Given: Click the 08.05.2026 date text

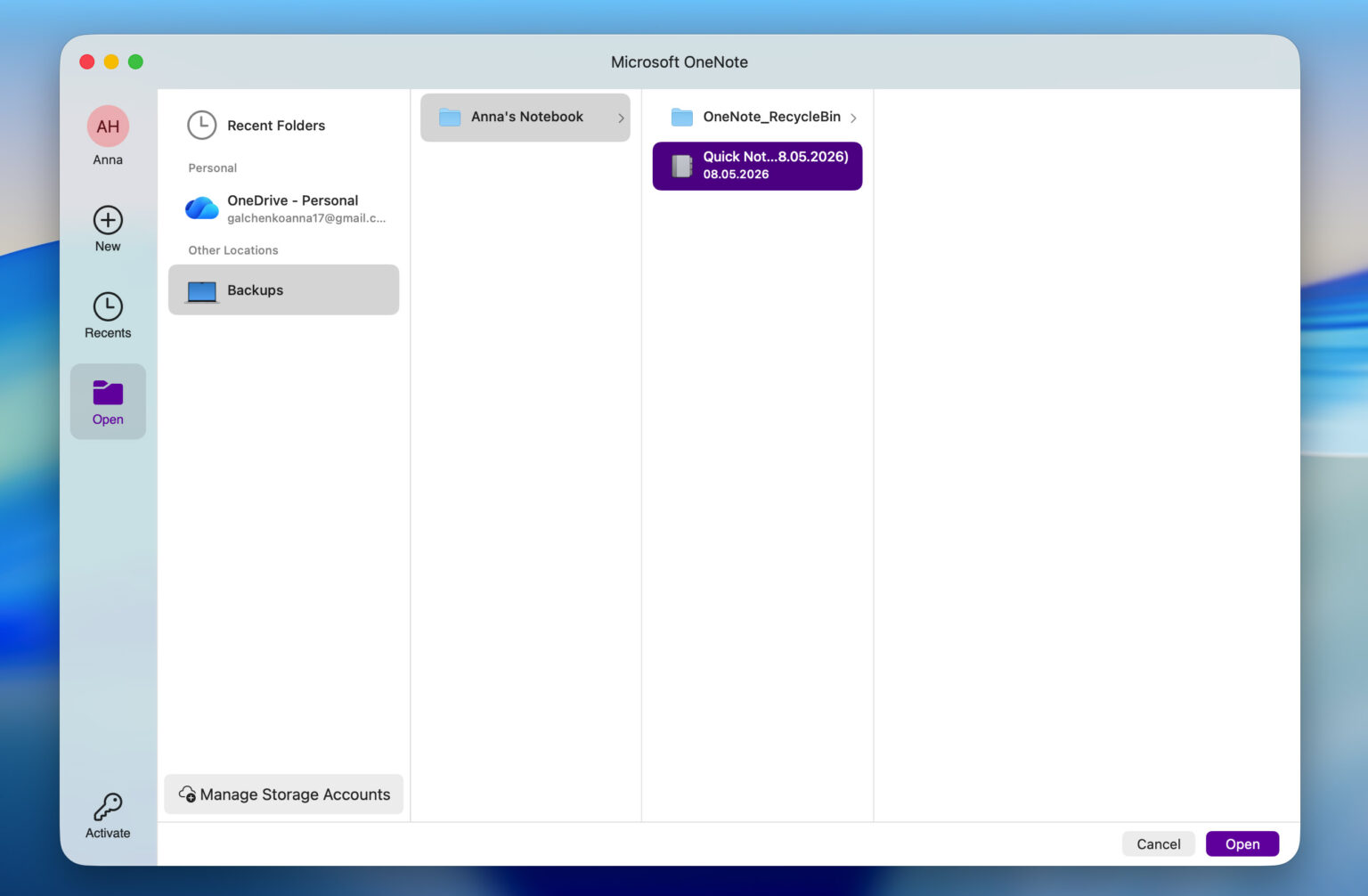Looking at the screenshot, I should point(736,175).
